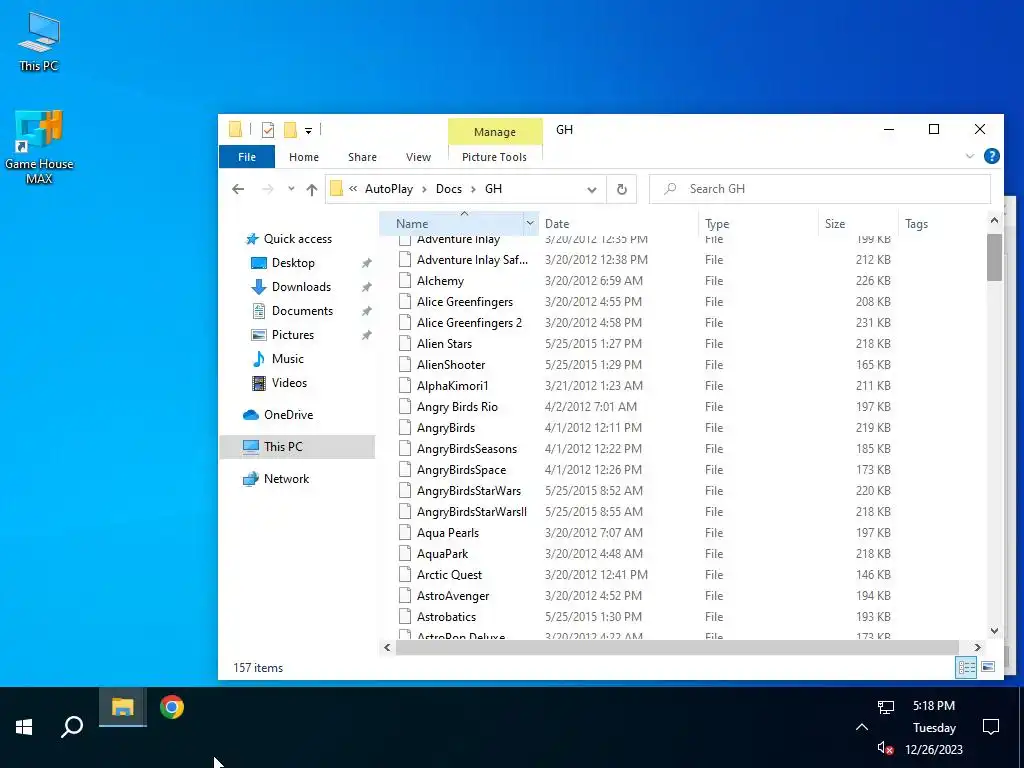Image resolution: width=1024 pixels, height=768 pixels.
Task: Open Explorer Help icon
Action: coord(991,156)
